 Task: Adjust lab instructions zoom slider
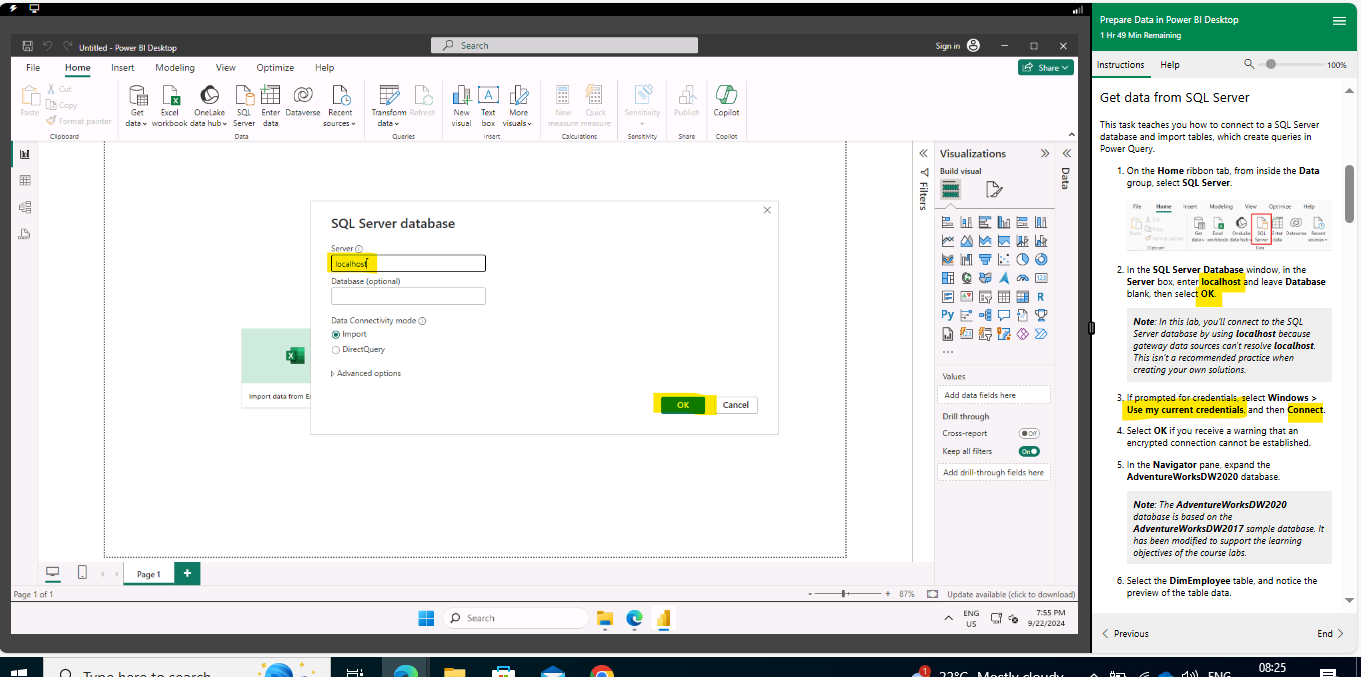click(x=1271, y=64)
